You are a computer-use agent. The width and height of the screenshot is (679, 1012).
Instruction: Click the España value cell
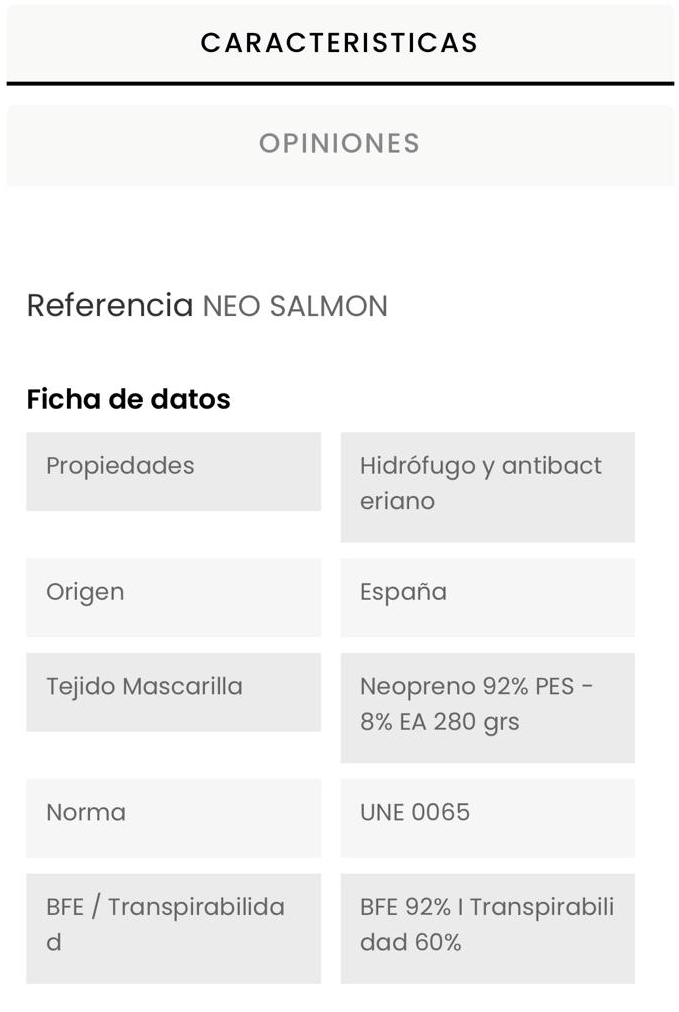point(487,598)
